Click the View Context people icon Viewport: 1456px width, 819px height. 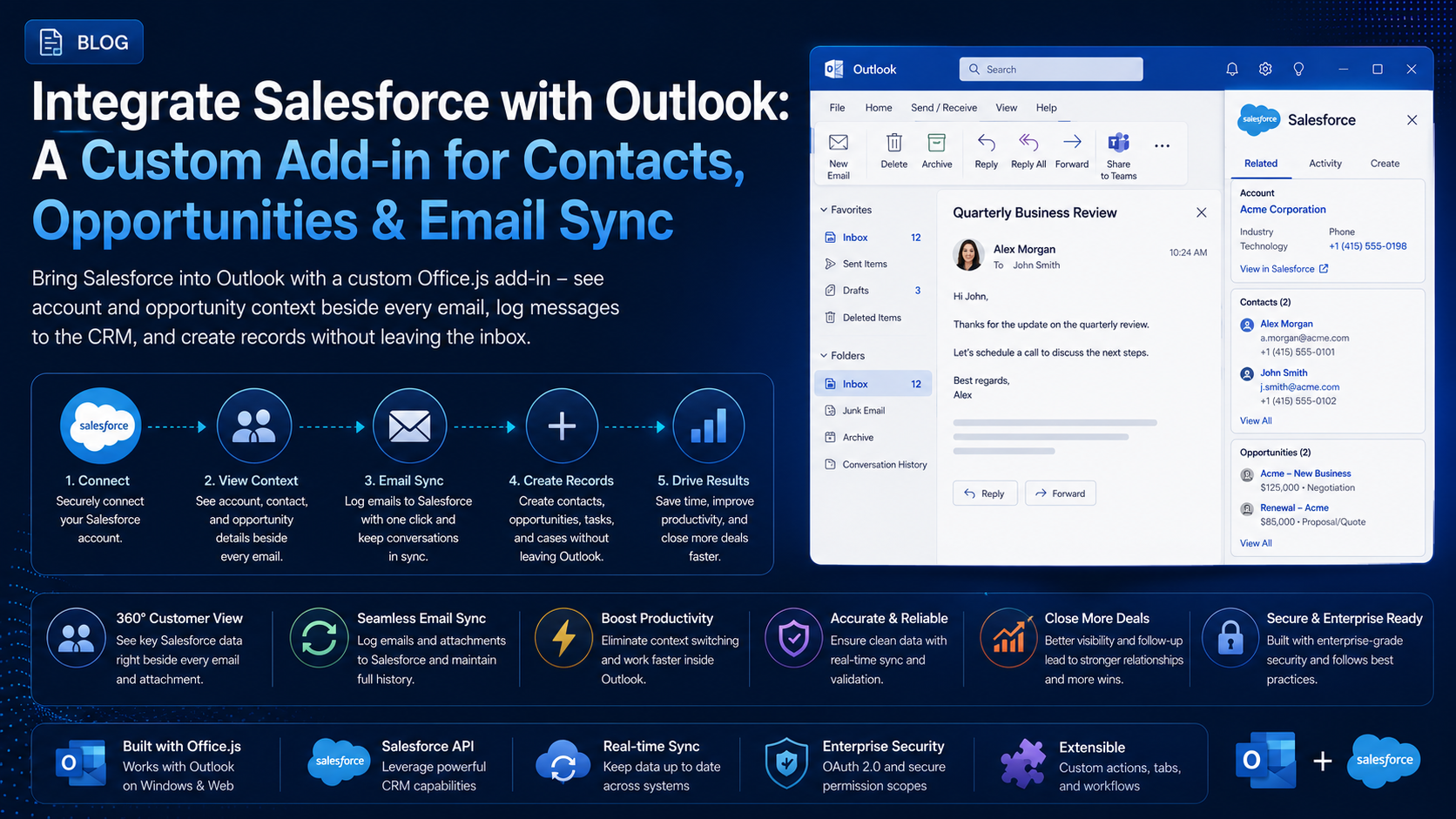pos(253,426)
